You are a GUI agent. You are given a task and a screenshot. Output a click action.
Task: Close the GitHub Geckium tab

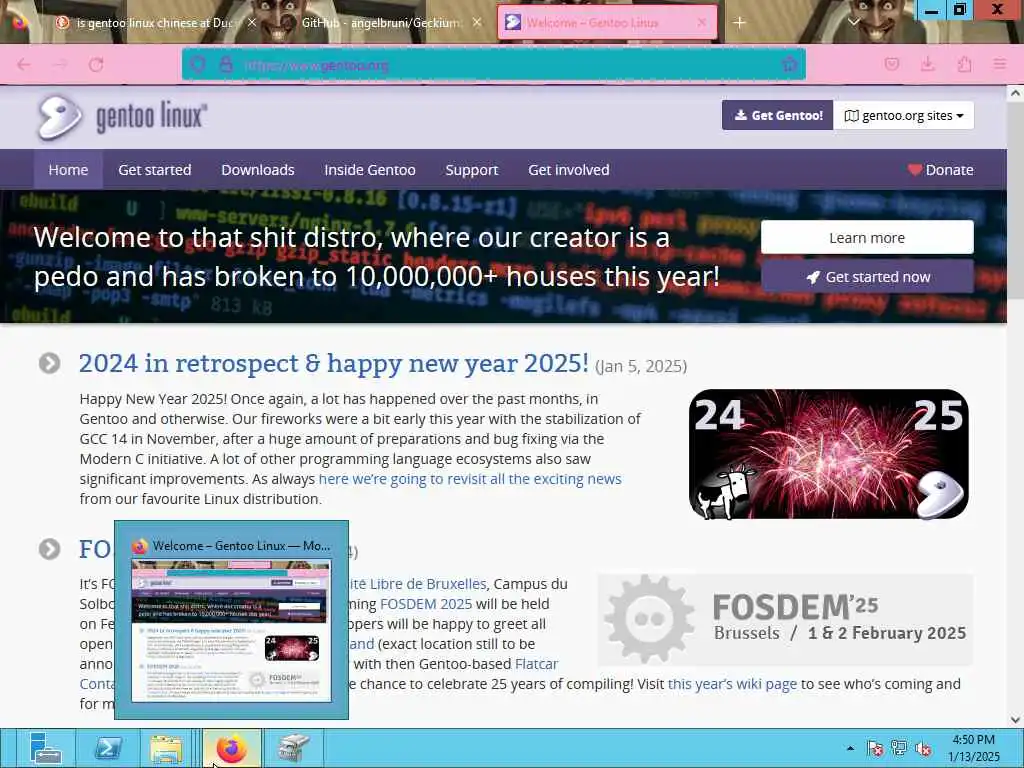[477, 23]
